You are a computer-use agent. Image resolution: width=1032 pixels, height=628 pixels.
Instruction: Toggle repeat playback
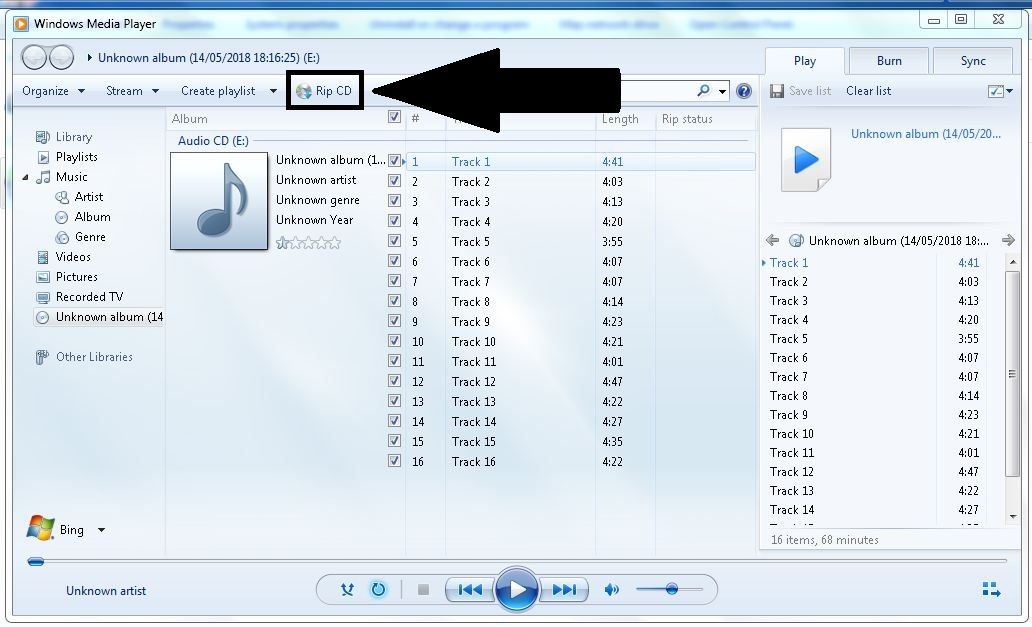[x=378, y=589]
